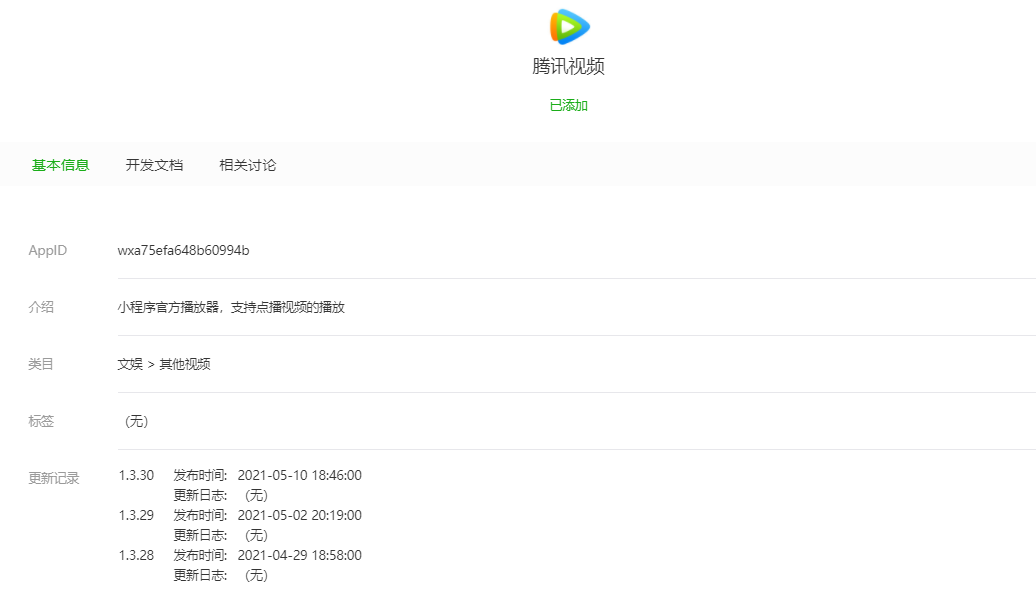The image size is (1036, 594).
Task: Click the 更新记录 field label
Action: 54,478
